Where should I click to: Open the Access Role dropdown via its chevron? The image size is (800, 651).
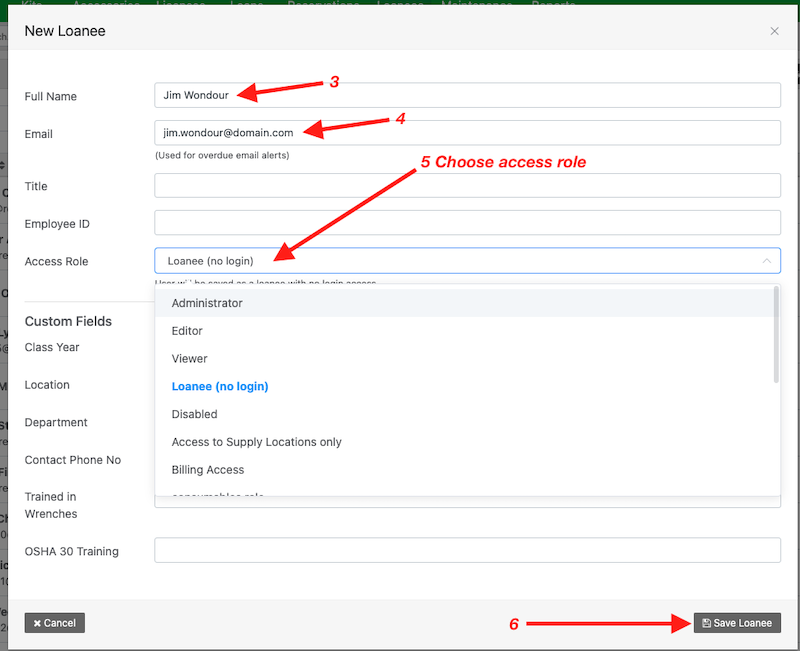pos(768,259)
